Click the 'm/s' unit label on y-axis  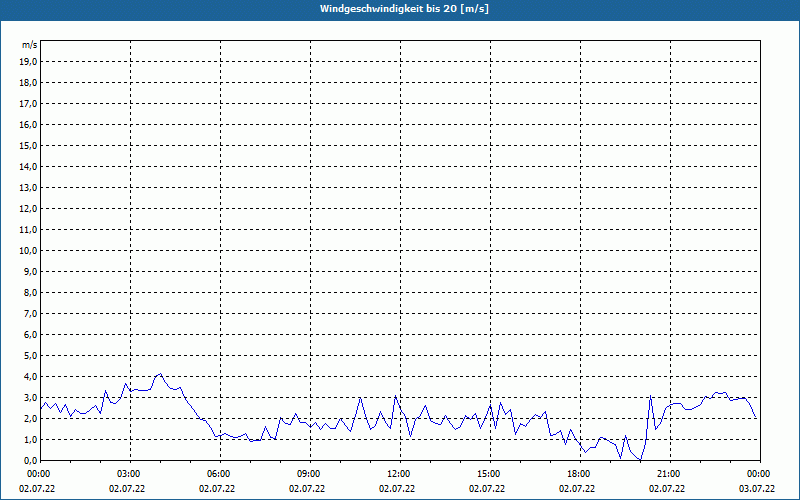29,45
